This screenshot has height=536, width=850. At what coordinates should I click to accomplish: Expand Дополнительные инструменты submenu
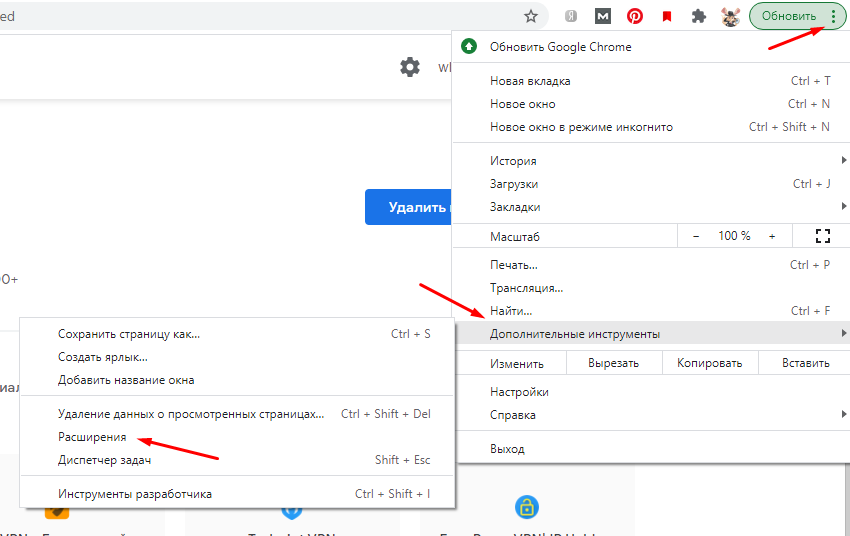click(651, 334)
